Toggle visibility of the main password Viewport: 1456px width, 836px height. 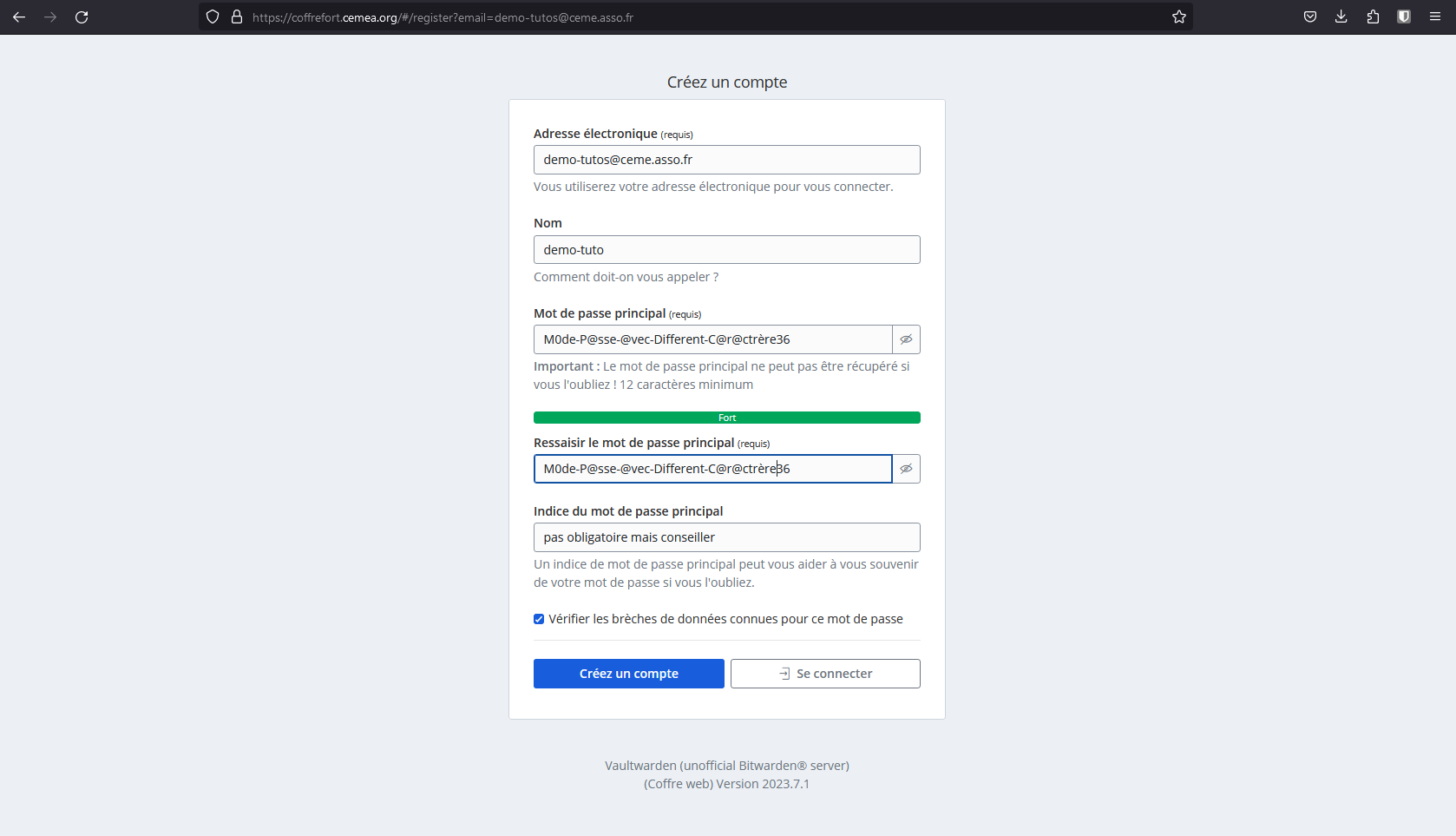906,339
